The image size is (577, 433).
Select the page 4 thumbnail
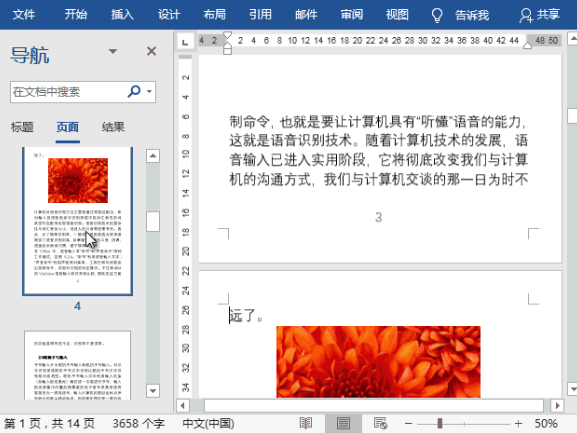click(x=78, y=221)
